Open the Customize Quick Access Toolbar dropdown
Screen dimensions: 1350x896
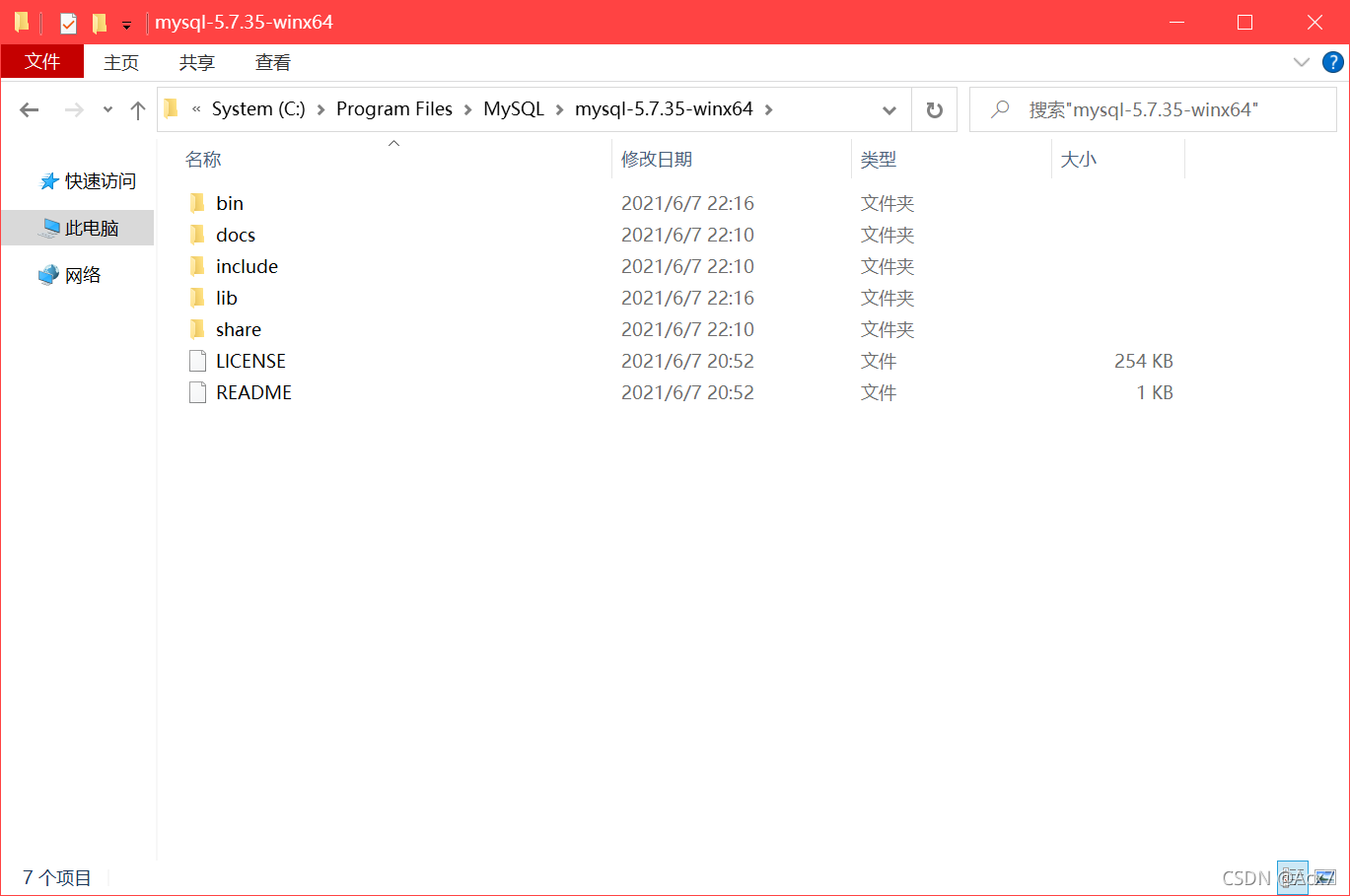pyautogui.click(x=126, y=25)
